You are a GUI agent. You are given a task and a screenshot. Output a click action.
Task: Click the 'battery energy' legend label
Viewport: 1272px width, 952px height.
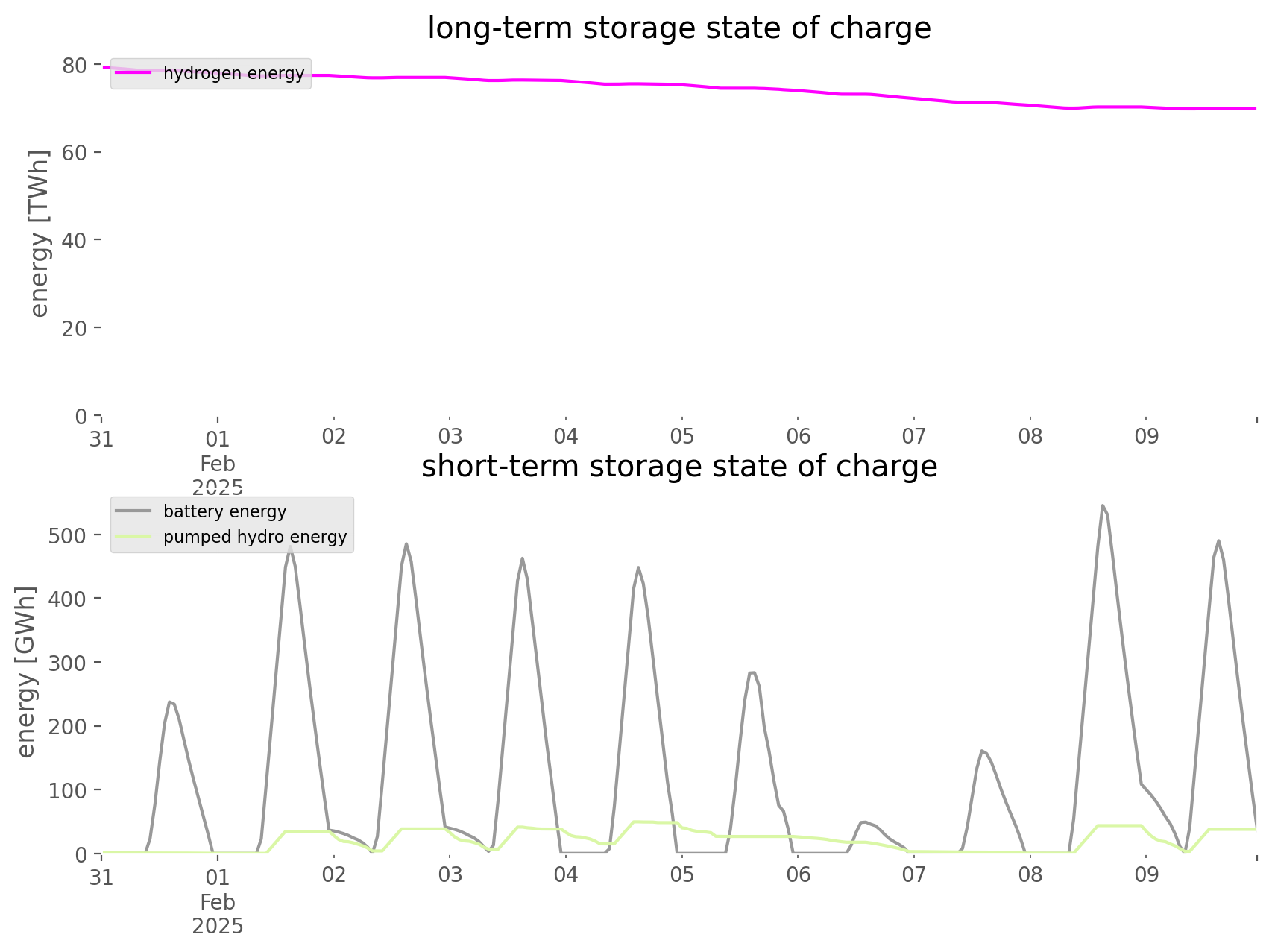tap(225, 511)
